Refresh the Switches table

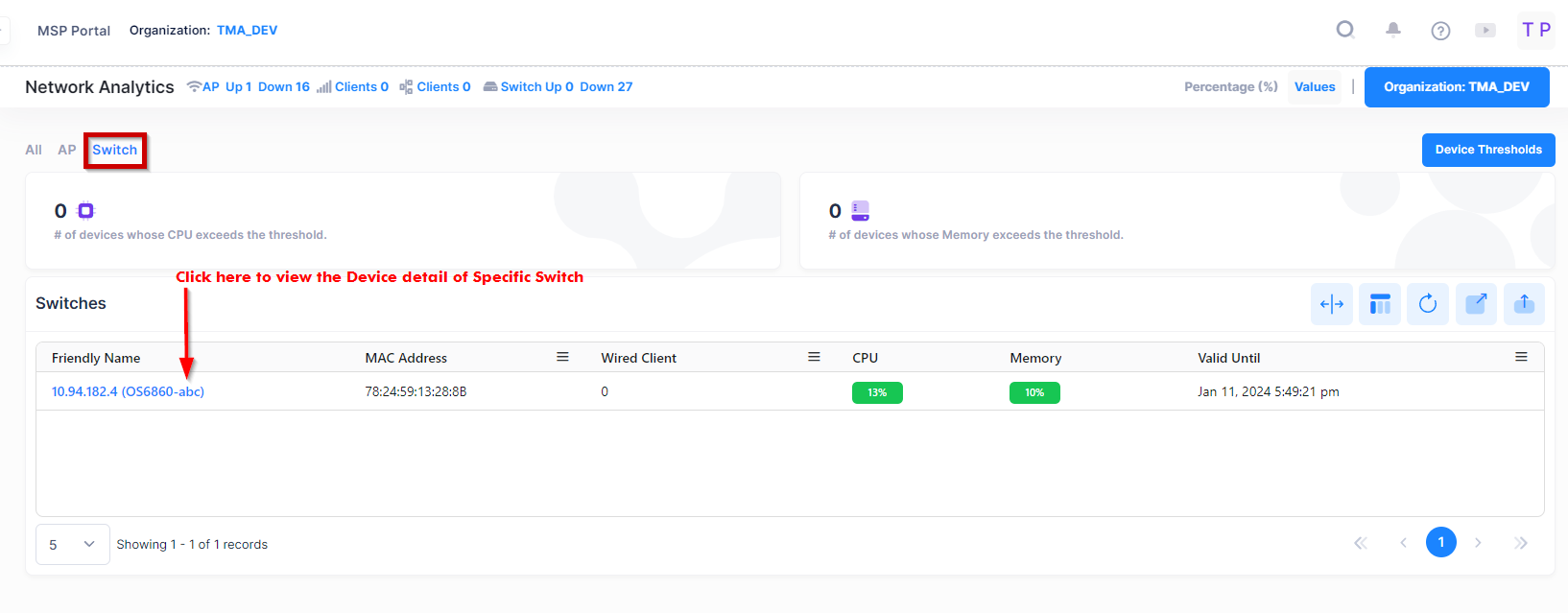pyautogui.click(x=1428, y=304)
